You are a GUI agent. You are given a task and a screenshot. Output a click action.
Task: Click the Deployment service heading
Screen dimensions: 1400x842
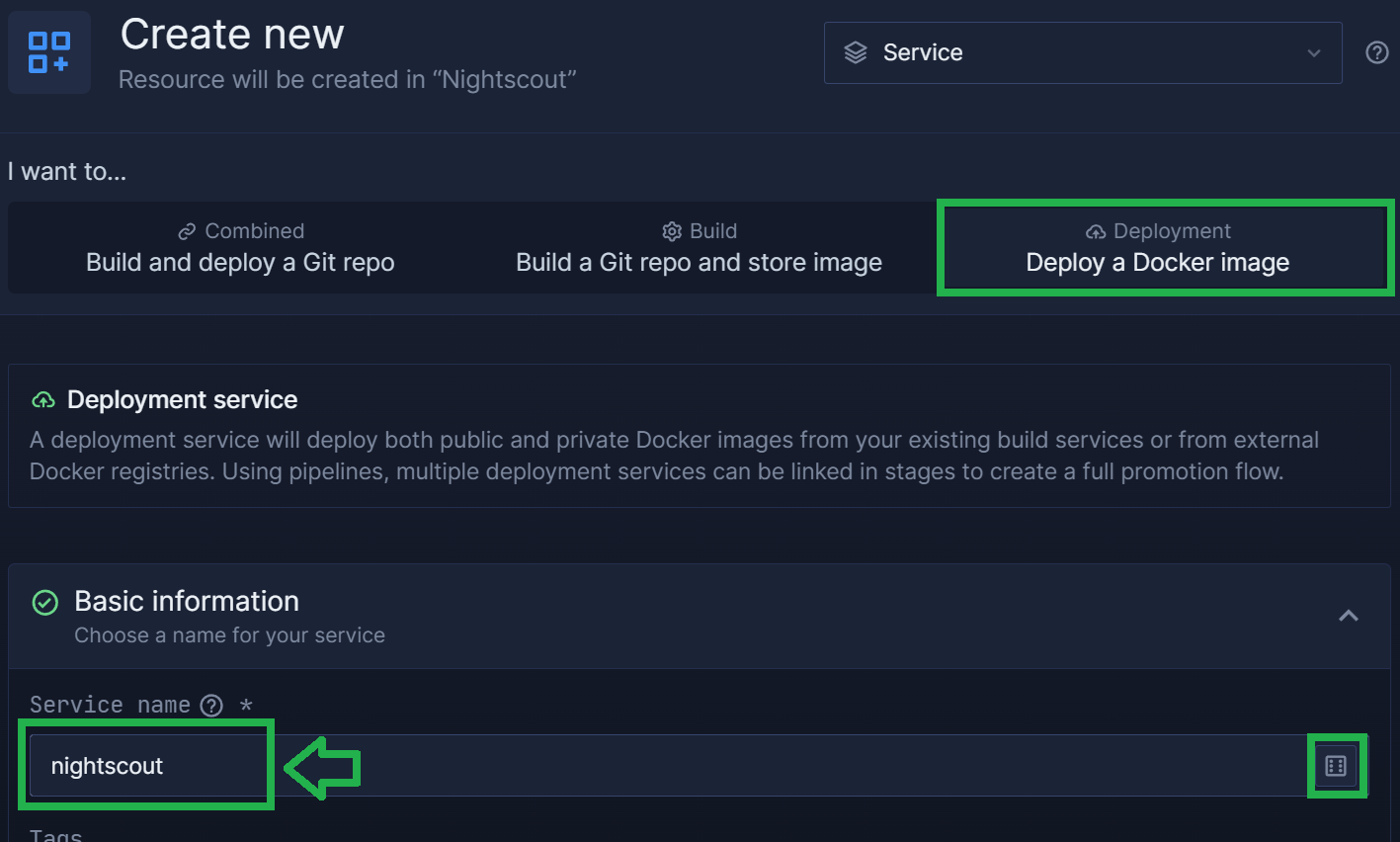(x=182, y=399)
